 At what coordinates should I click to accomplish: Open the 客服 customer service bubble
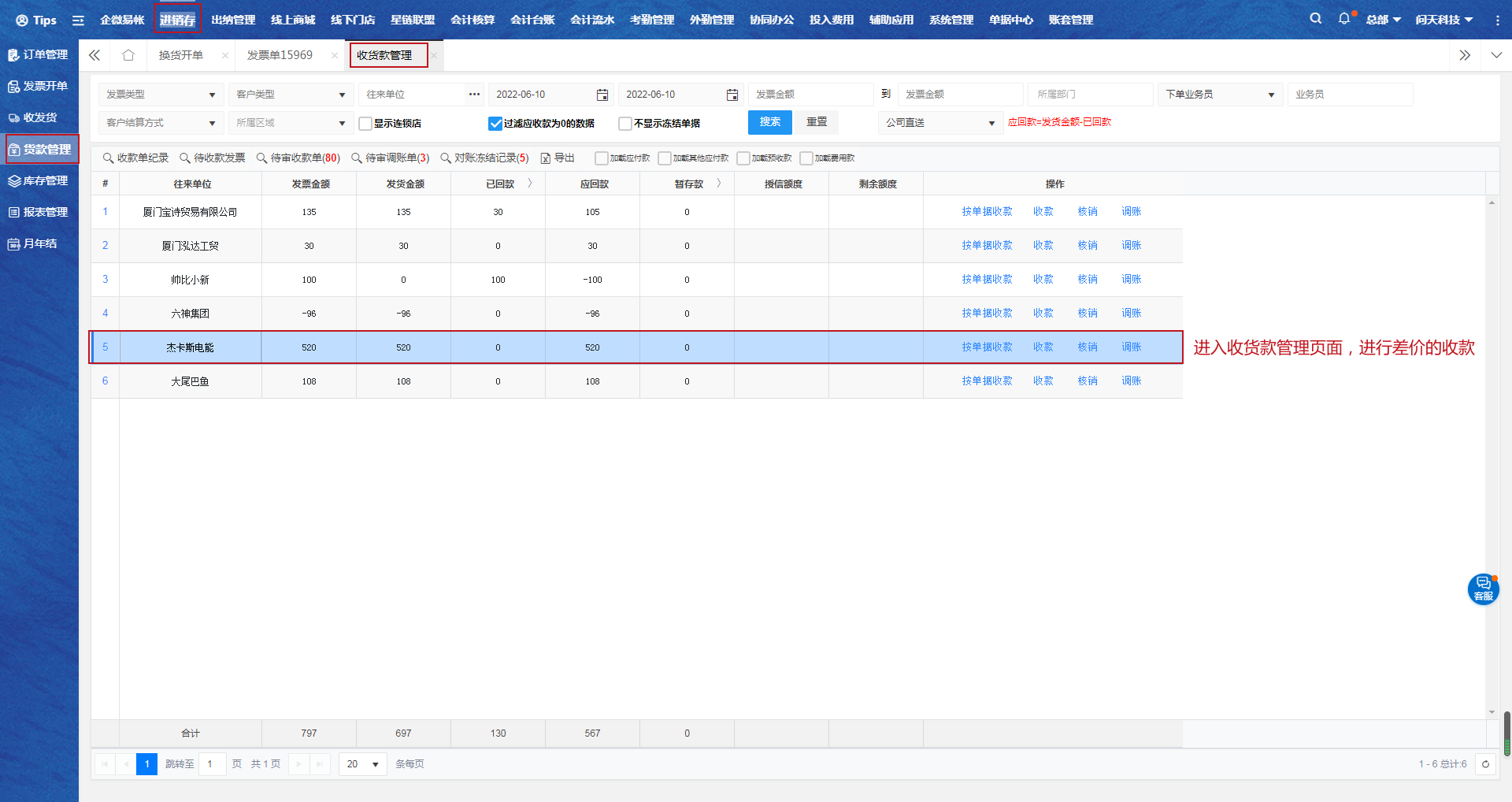click(x=1483, y=589)
